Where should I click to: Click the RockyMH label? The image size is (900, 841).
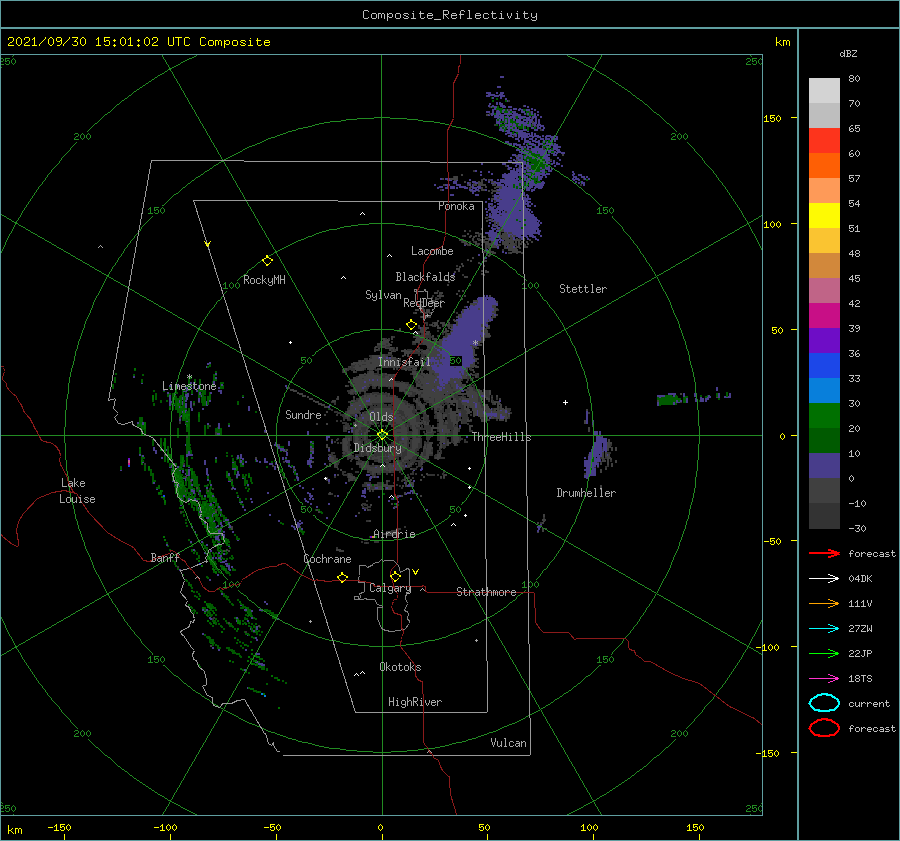[264, 280]
